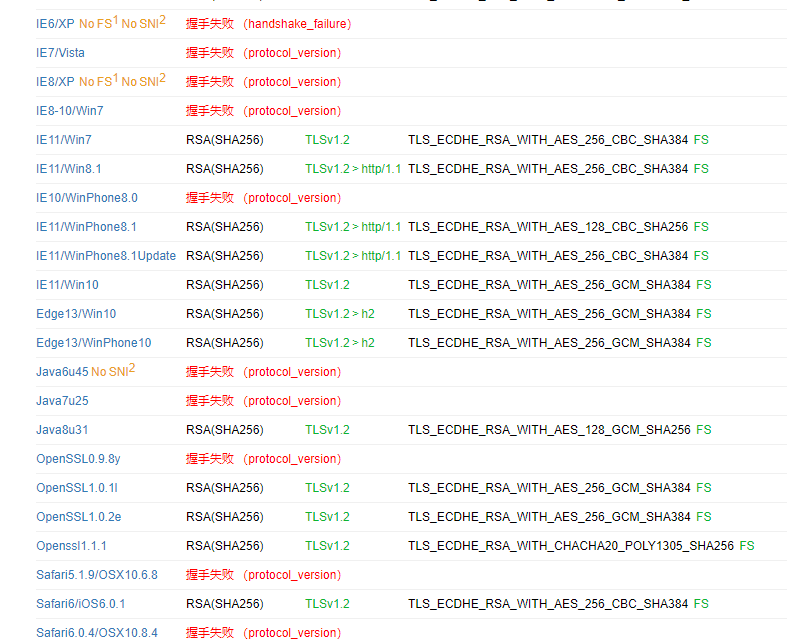The height and width of the screenshot is (642, 787).
Task: Click RSA(SHA256) in the IE11/Win10 row
Action: 225,285
